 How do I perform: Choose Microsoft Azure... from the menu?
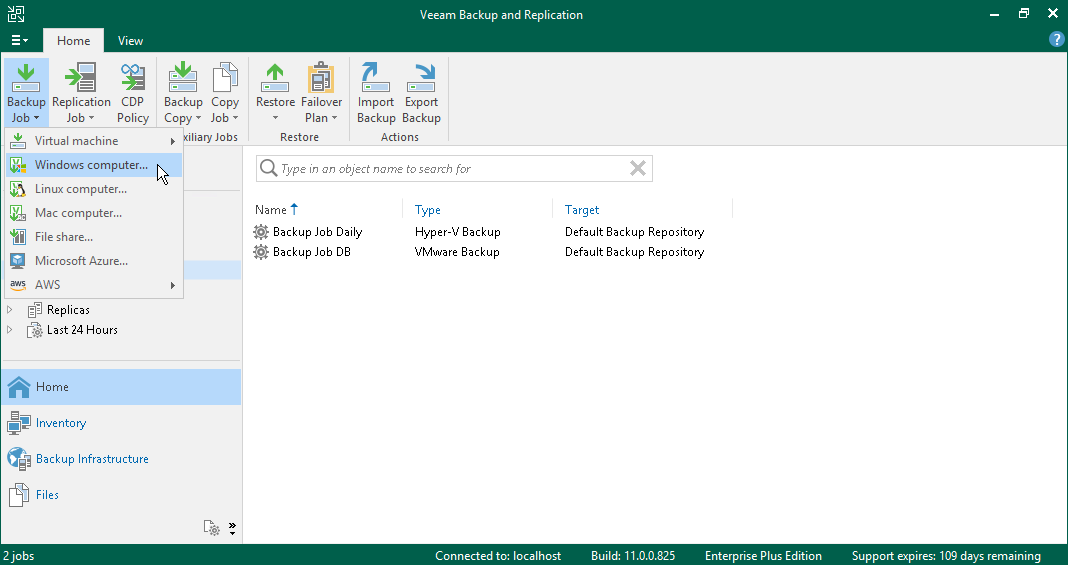pos(93,261)
